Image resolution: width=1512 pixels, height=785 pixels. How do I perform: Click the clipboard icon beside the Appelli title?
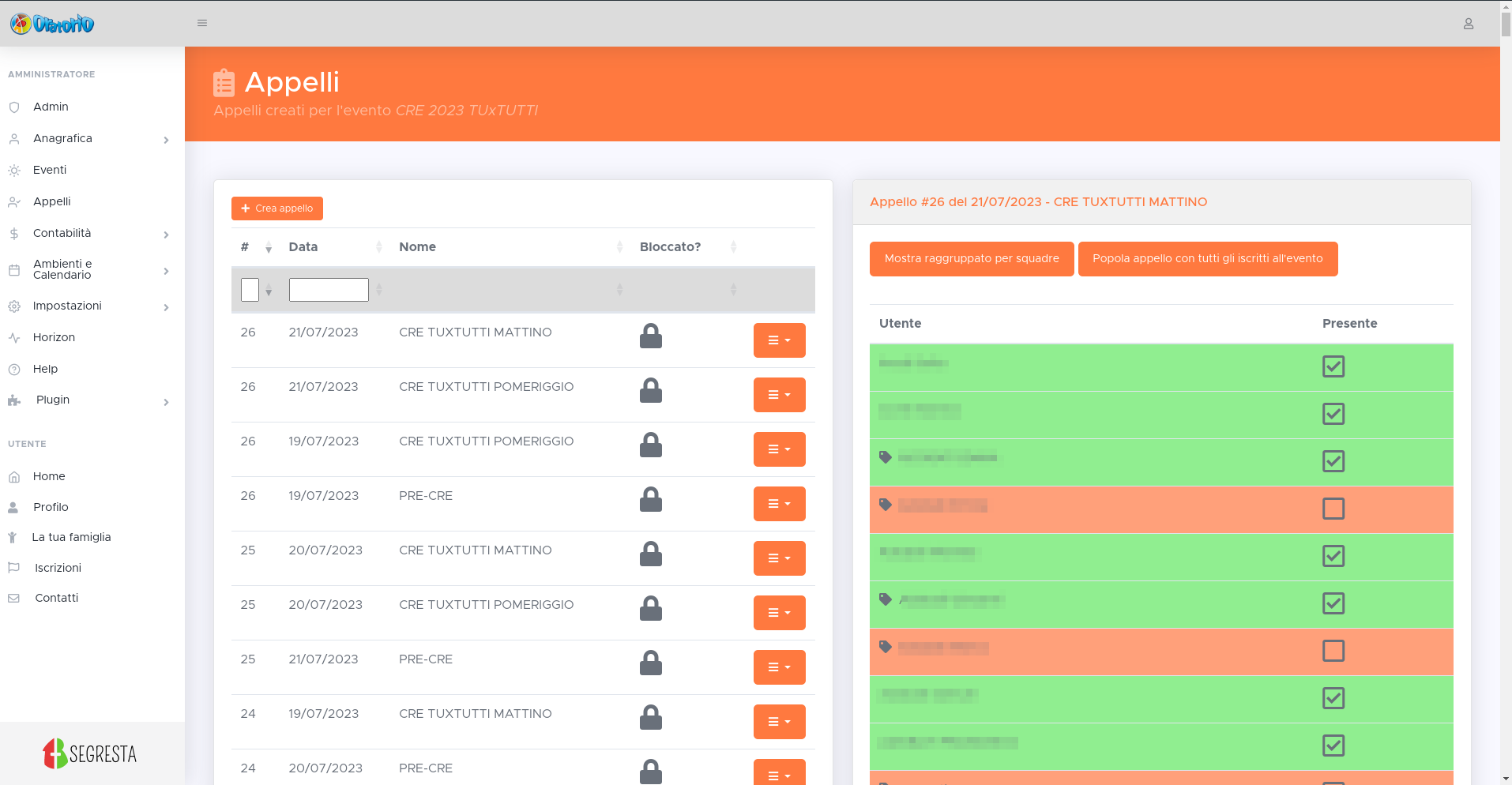pos(224,83)
